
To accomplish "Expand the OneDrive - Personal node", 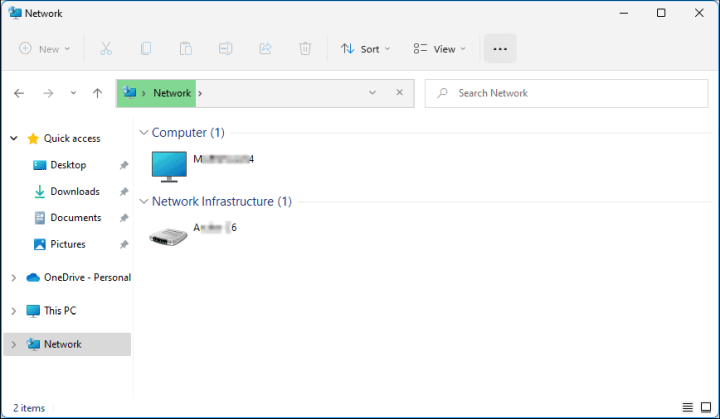I will (x=14, y=277).
